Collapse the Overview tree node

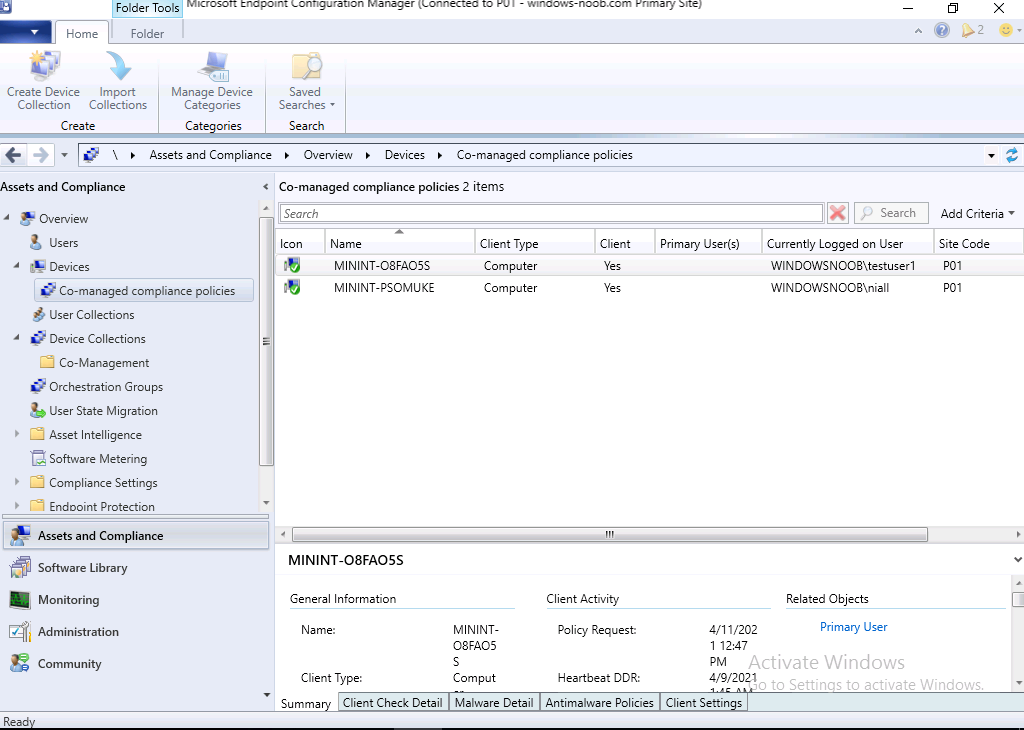click(7, 217)
